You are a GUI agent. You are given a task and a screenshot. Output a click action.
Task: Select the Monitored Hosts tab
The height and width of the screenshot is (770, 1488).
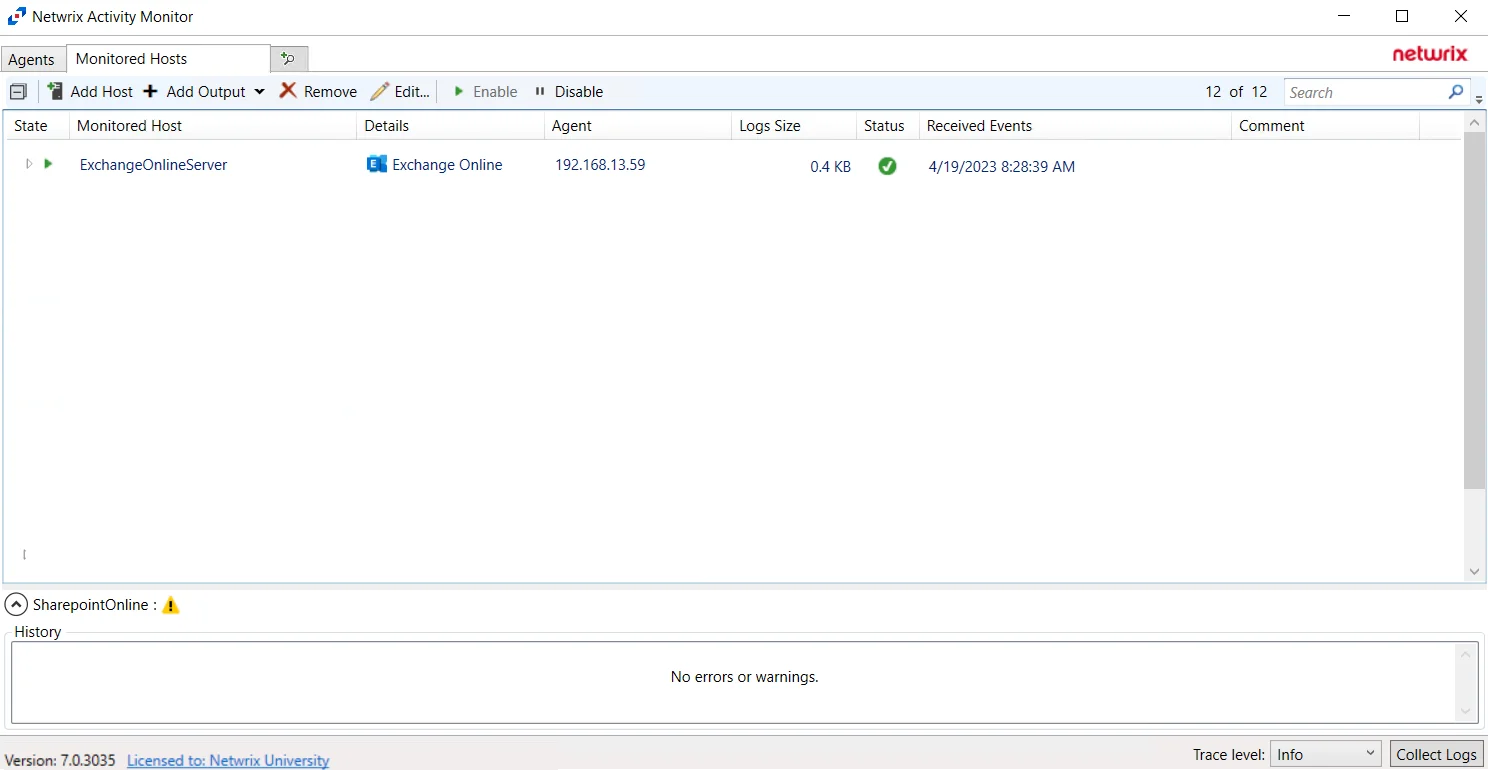coord(168,59)
